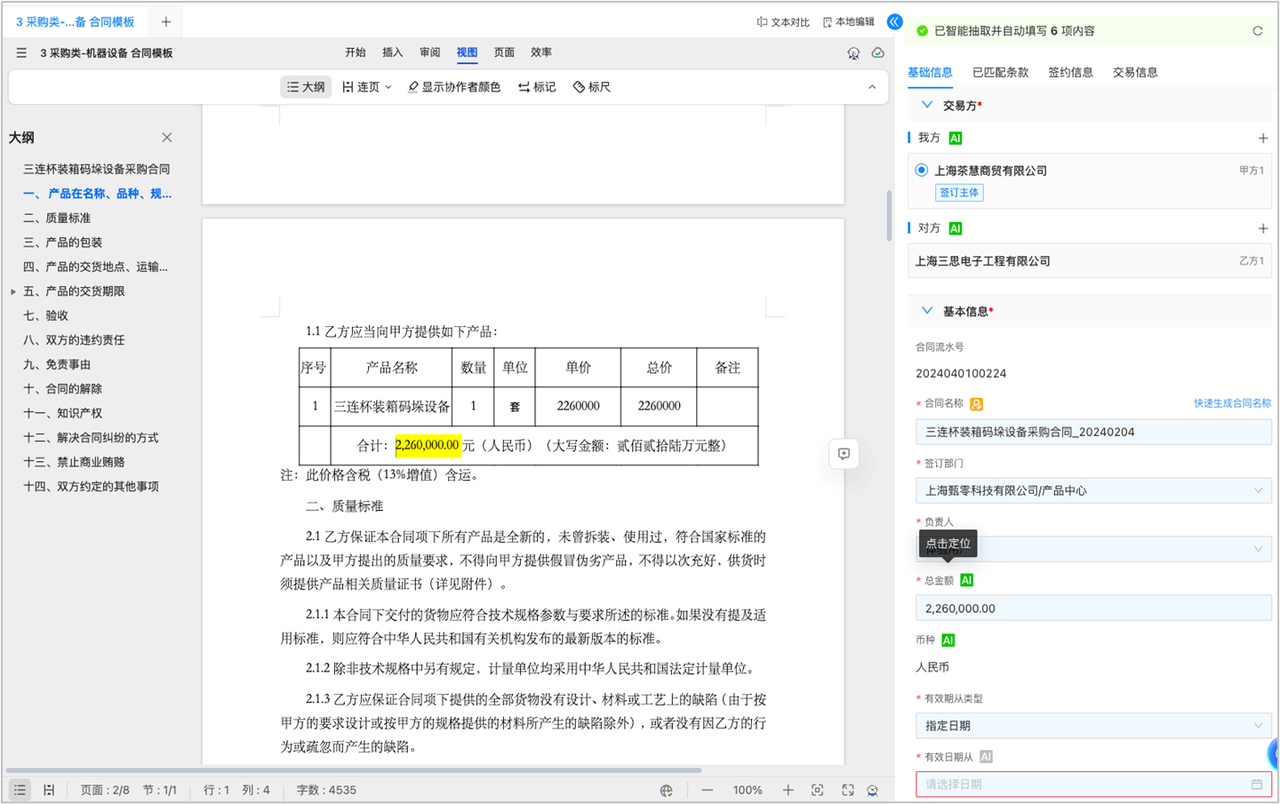The image size is (1280, 804).
Task: Click the 本地编辑 button
Action: 848,22
